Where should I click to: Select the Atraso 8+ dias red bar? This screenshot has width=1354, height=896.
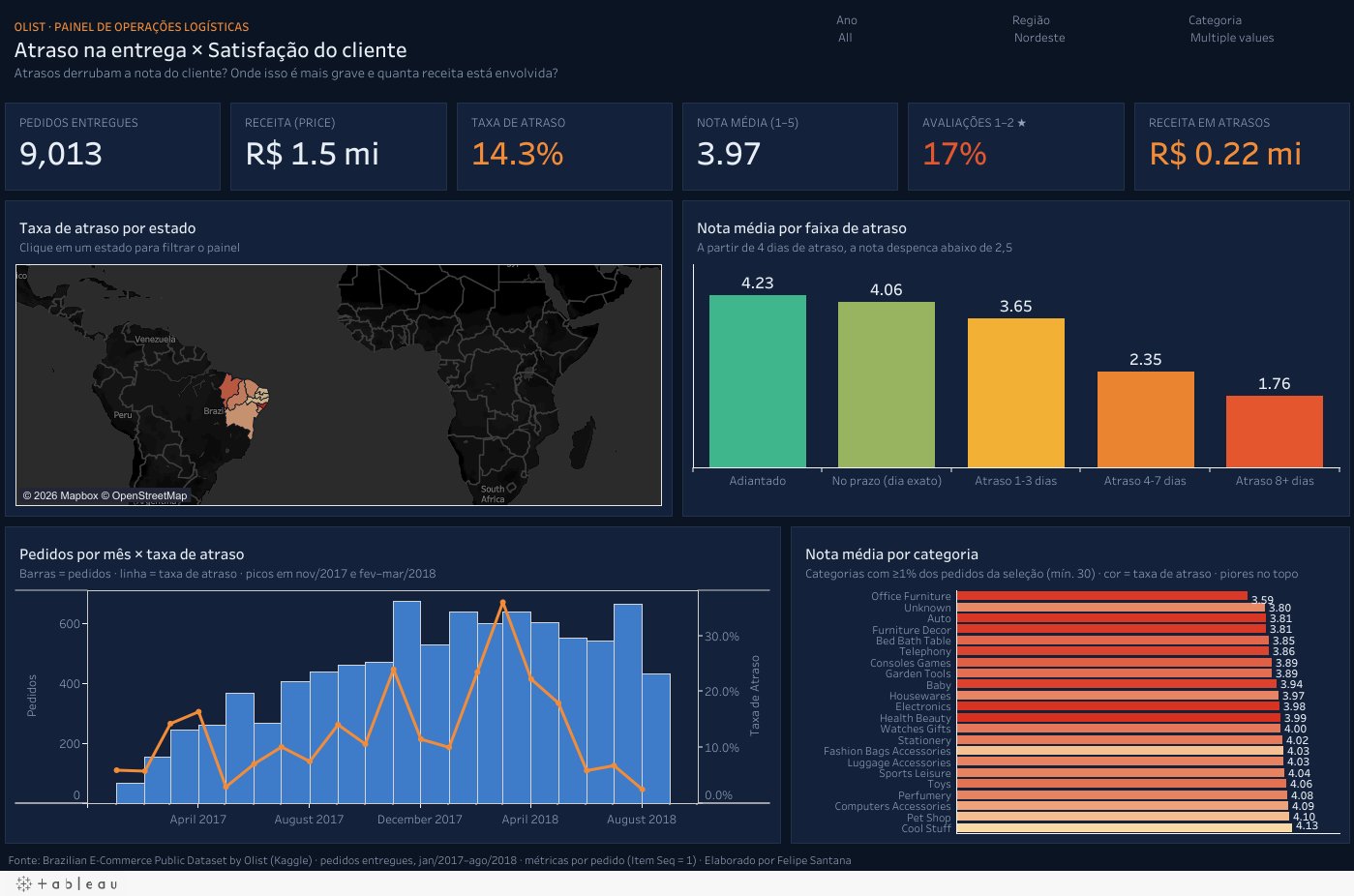tap(1275, 432)
